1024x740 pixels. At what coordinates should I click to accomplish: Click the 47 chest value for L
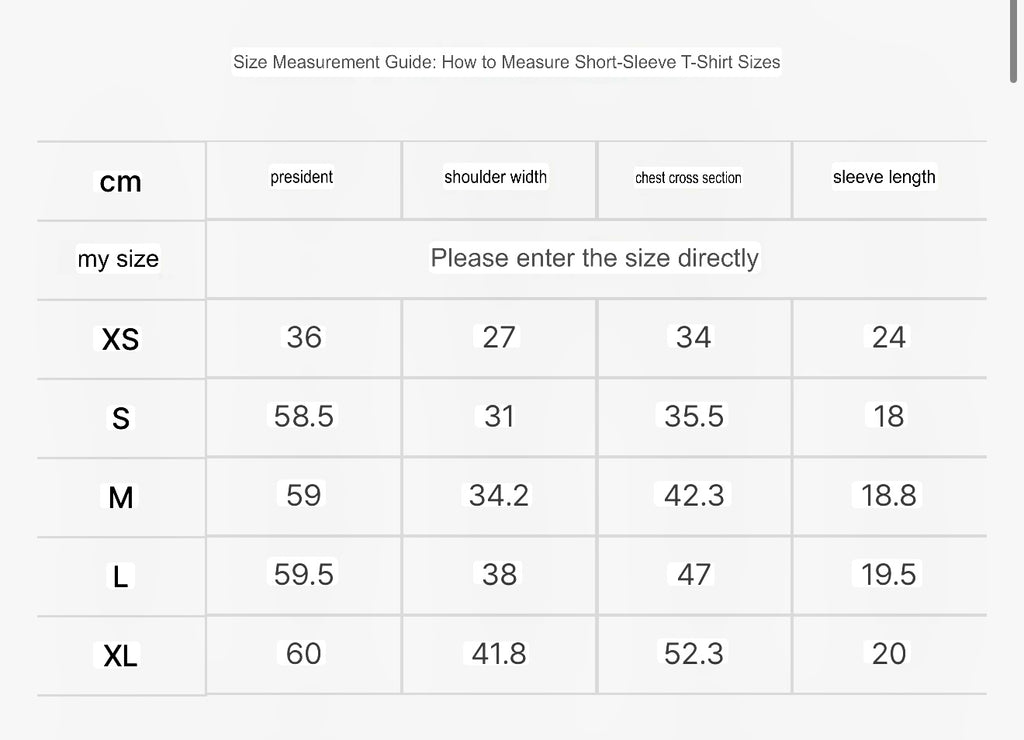coord(694,575)
